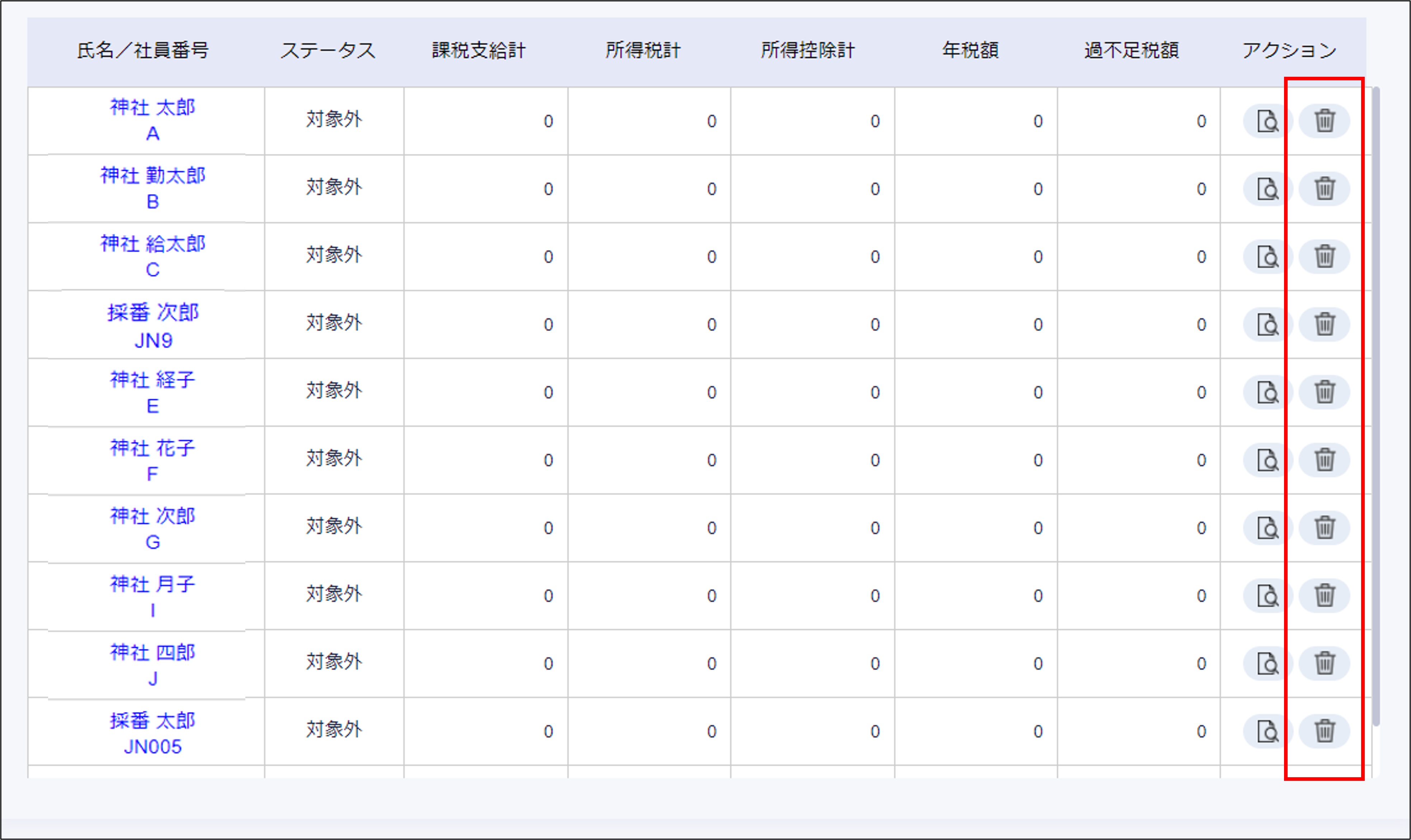Click the delete icon for 神社 経子
1411x840 pixels.
[x=1325, y=392]
